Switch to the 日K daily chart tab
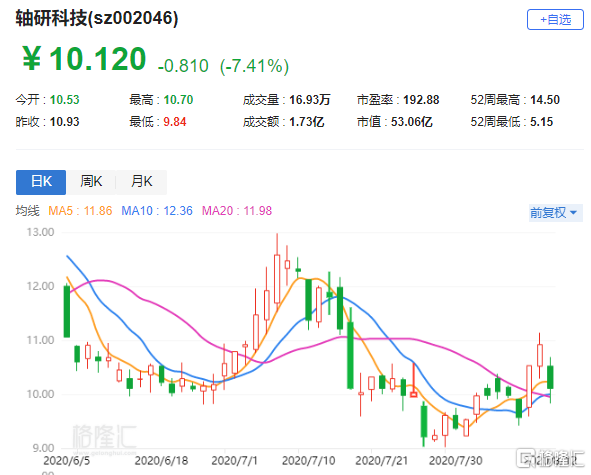The image size is (591, 475). click(x=41, y=182)
